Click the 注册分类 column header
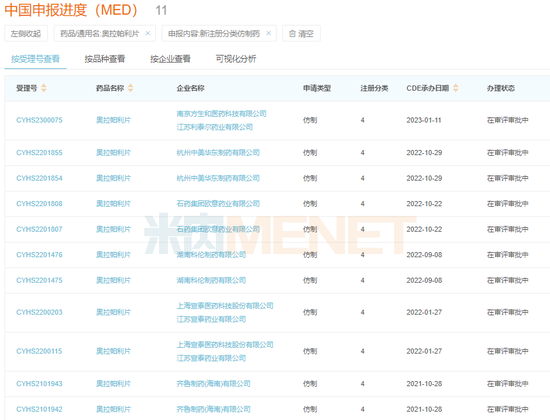This screenshot has width=550, height=420. (375, 88)
